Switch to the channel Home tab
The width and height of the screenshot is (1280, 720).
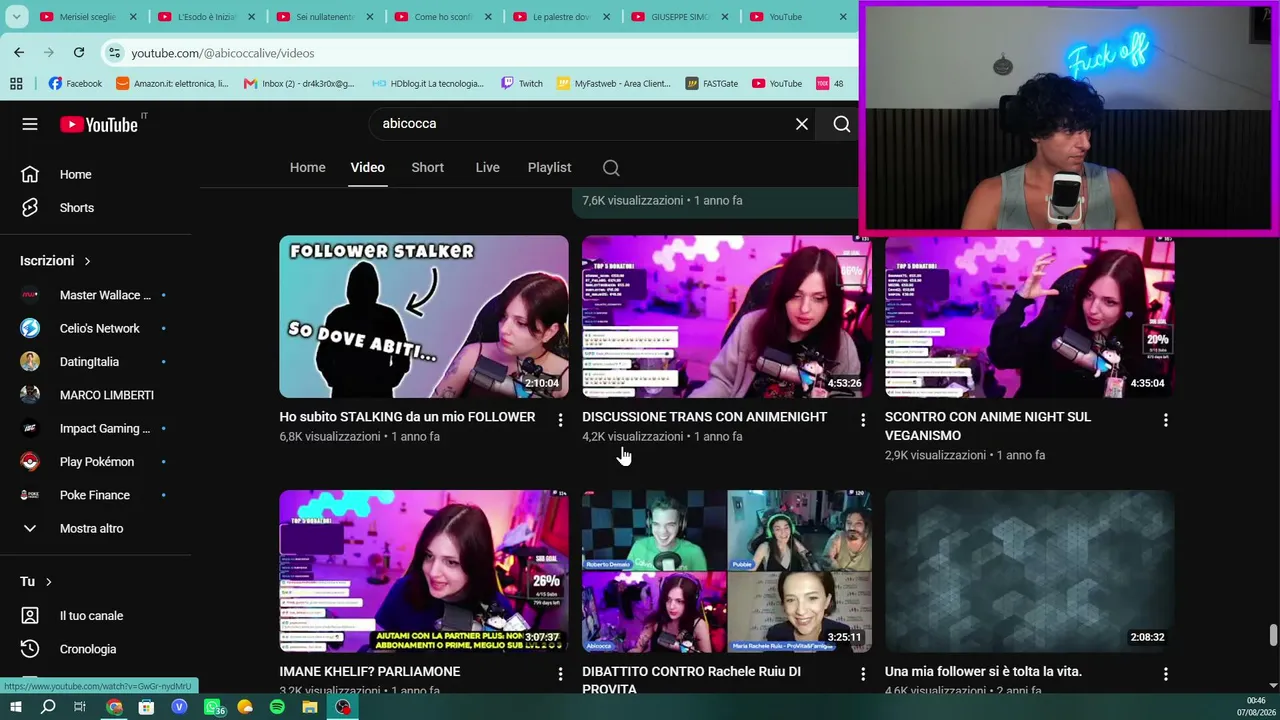pyautogui.click(x=308, y=168)
